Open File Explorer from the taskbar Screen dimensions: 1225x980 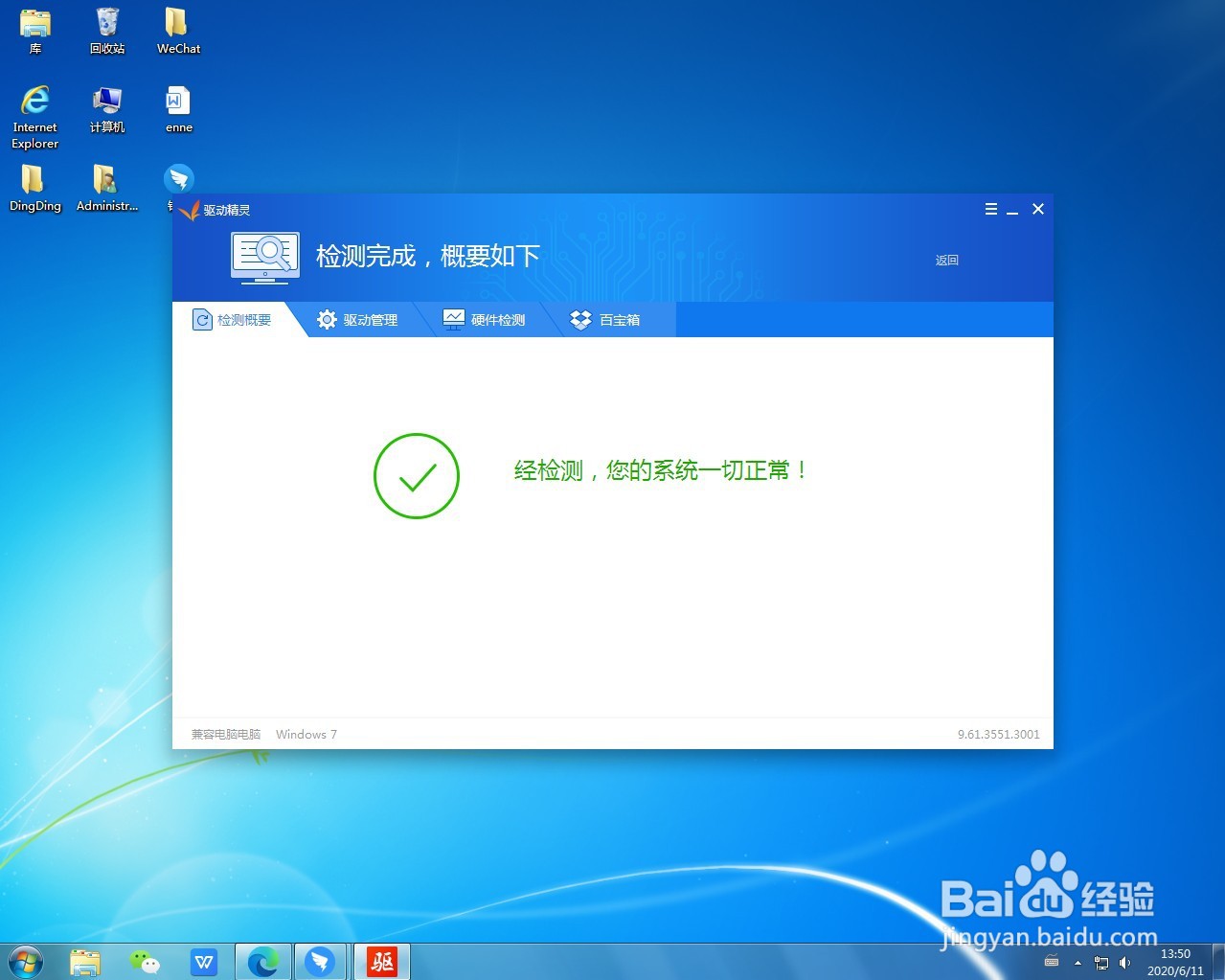pos(85,961)
